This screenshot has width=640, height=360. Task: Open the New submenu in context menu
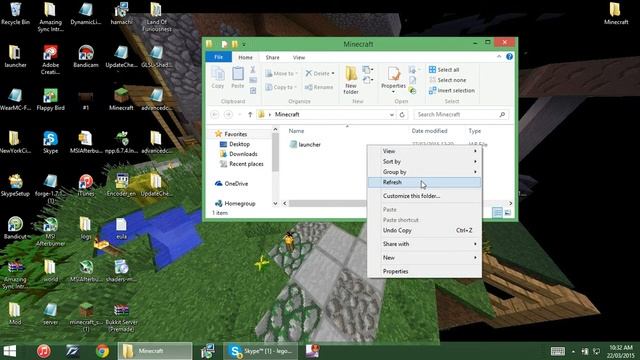click(424, 258)
